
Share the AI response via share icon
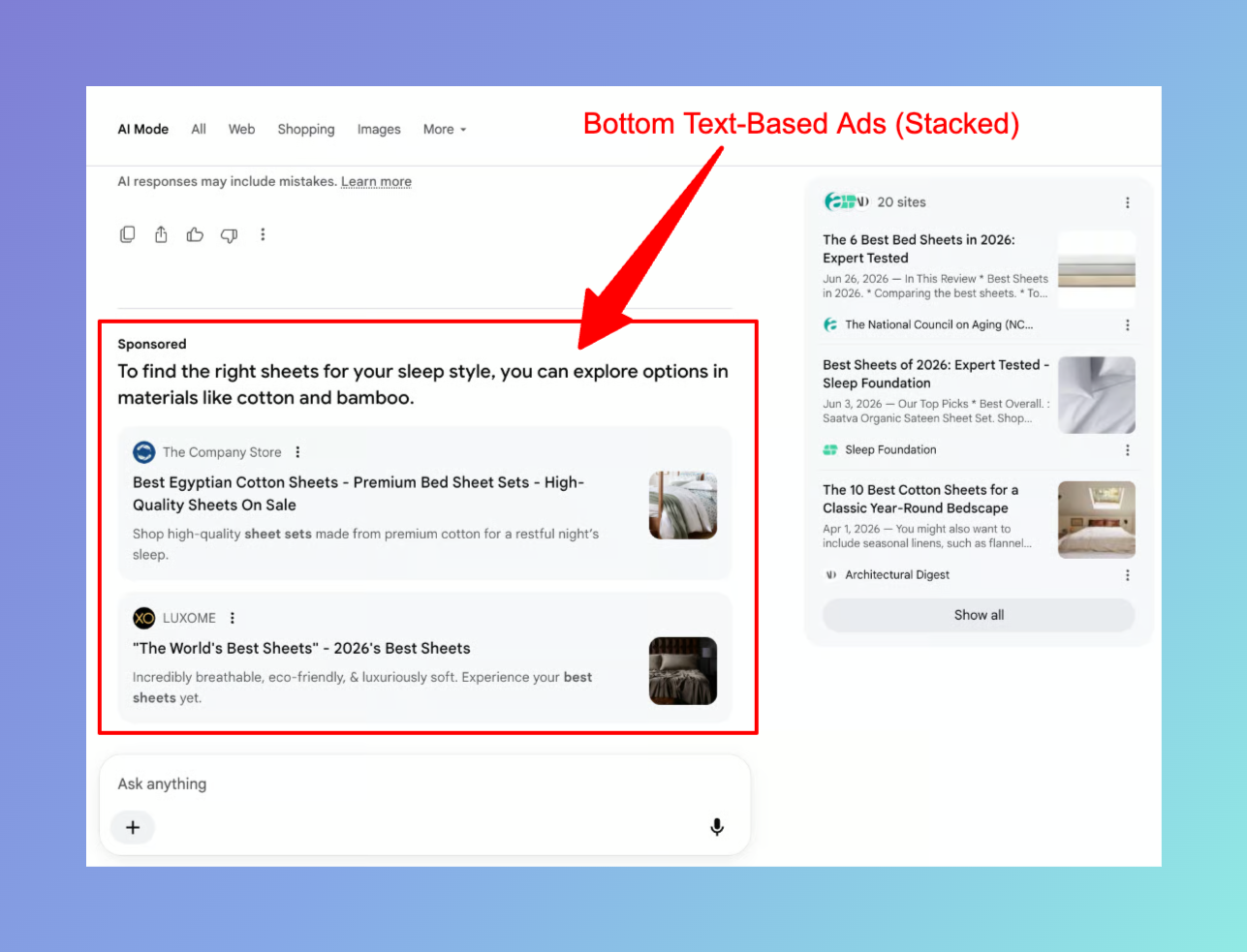tap(161, 234)
